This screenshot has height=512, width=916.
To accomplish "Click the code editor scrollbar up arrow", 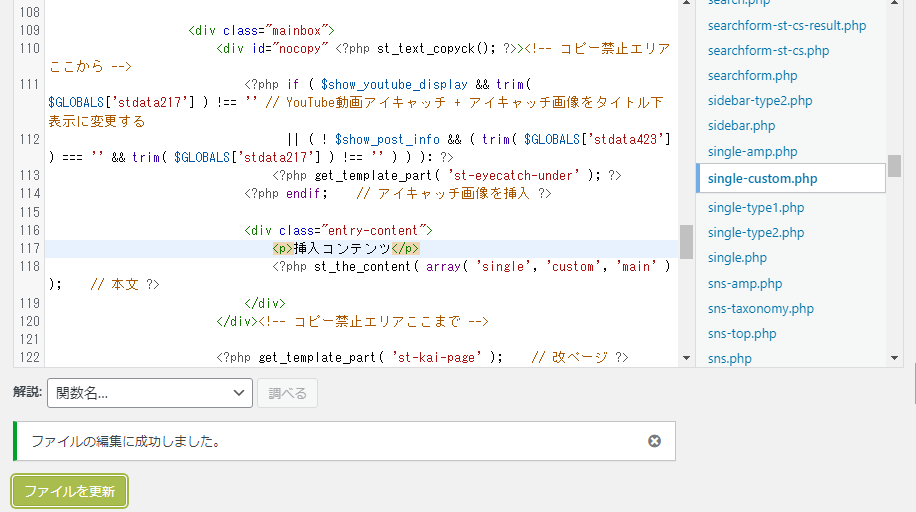I will pos(686,3).
